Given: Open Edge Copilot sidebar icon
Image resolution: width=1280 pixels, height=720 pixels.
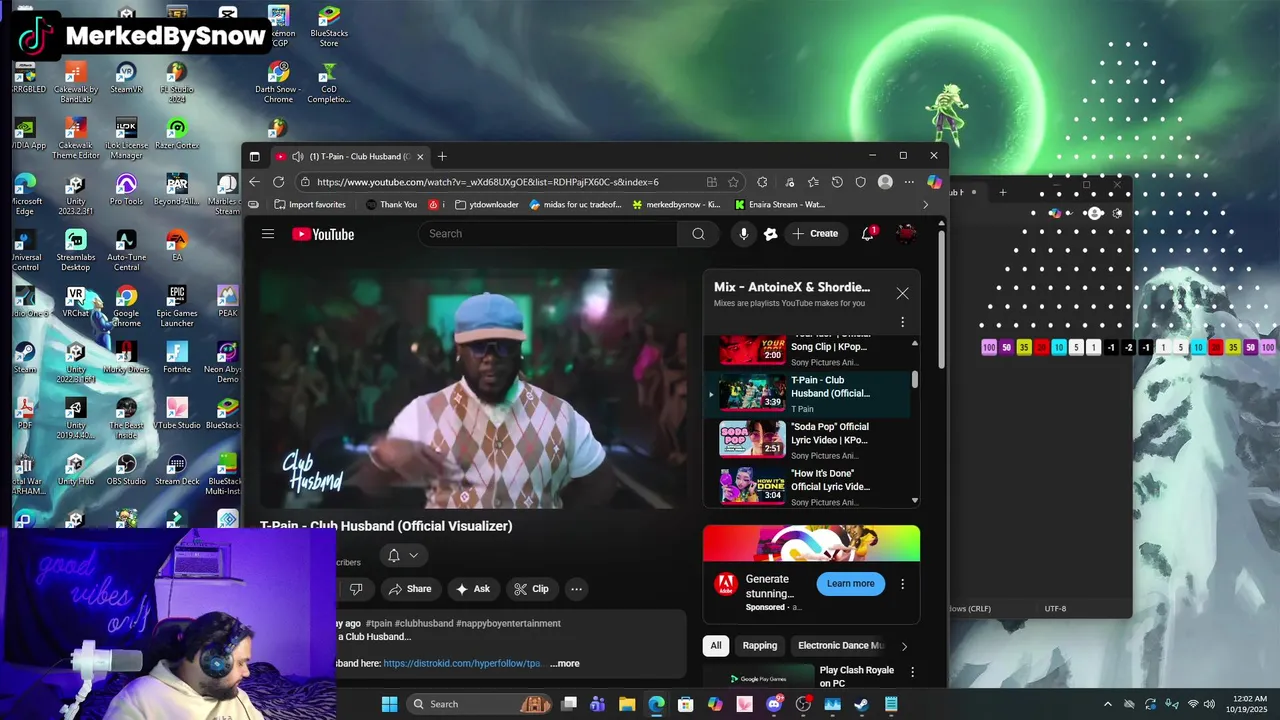Looking at the screenshot, I should 934,182.
